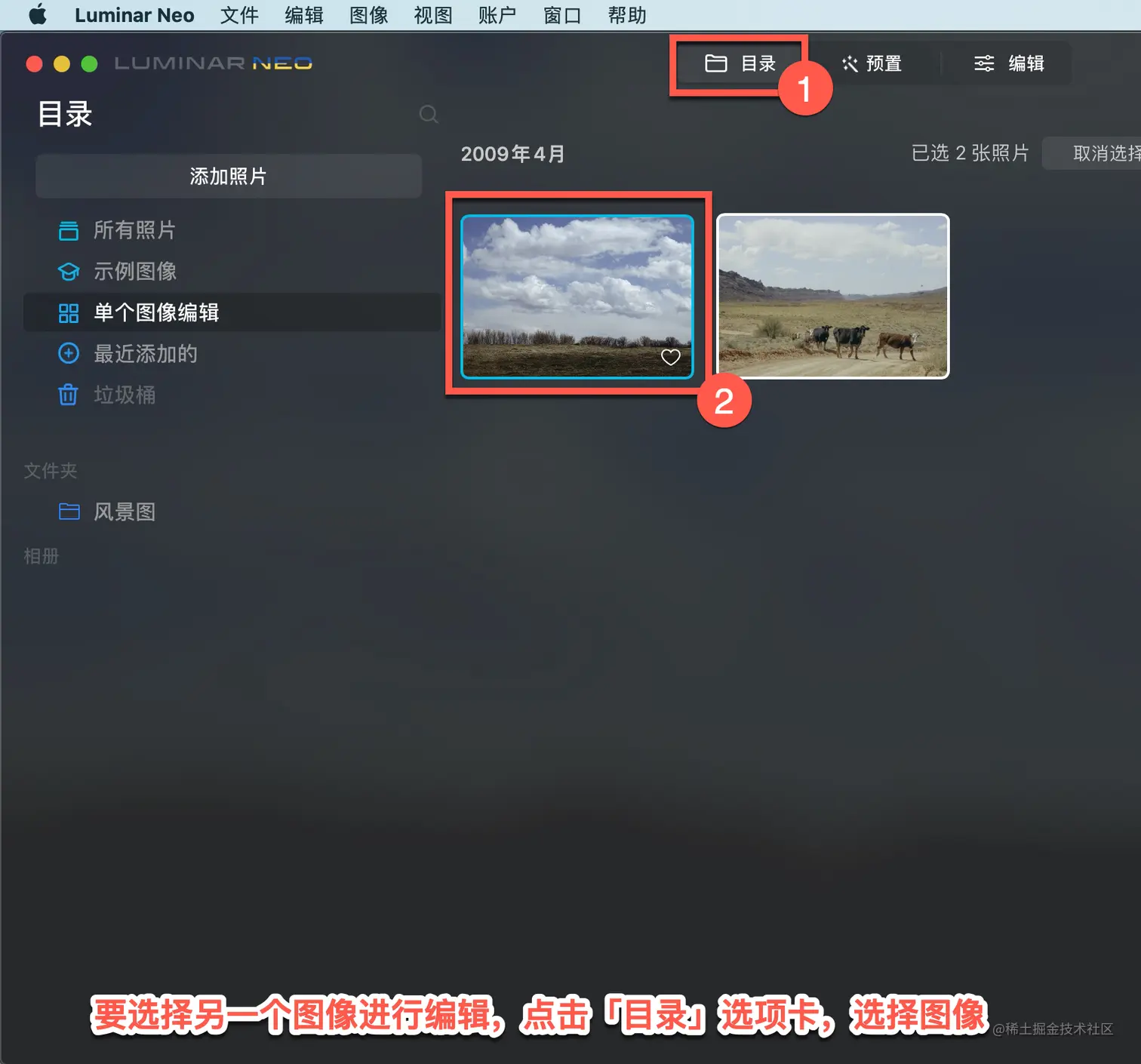Viewport: 1141px width, 1064px height.
Task: Click the 垃圾桶 trash can icon
Action: [x=69, y=395]
